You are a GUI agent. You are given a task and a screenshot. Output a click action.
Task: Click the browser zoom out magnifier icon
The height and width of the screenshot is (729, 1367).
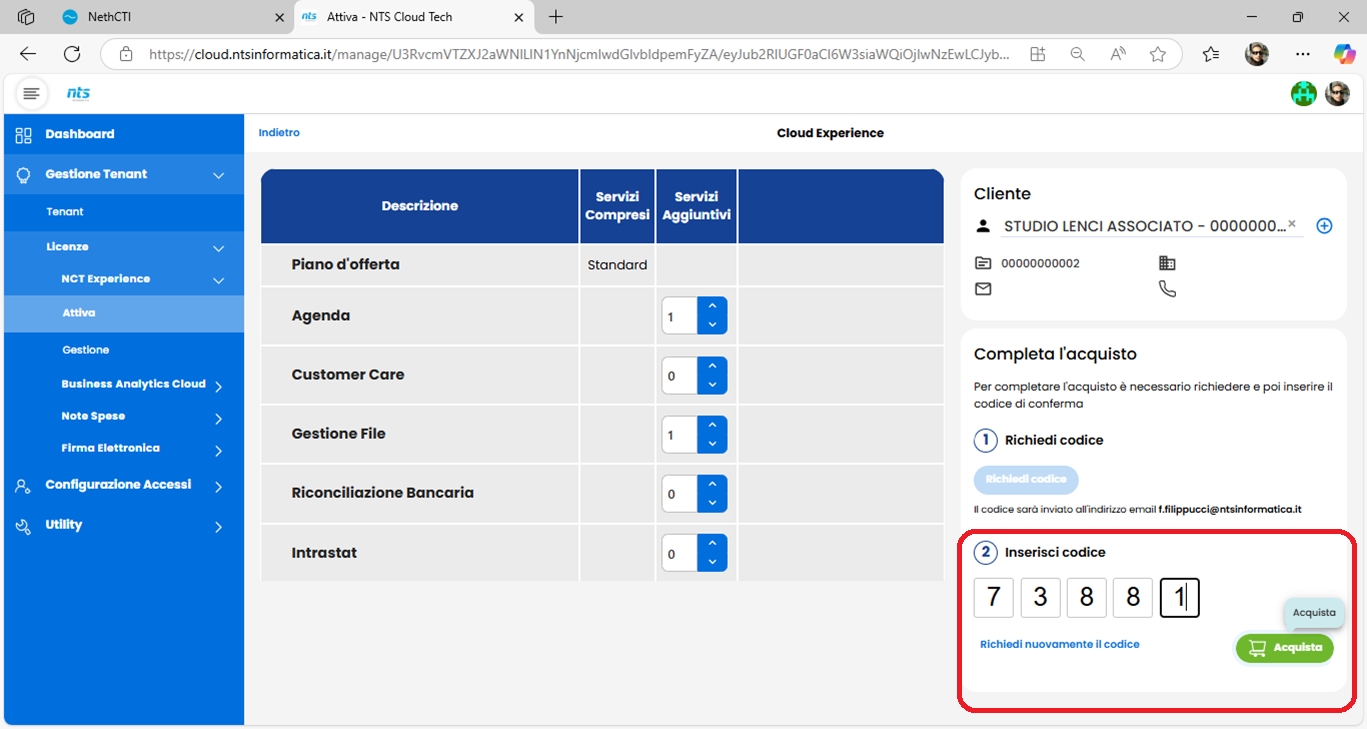pyautogui.click(x=1077, y=55)
